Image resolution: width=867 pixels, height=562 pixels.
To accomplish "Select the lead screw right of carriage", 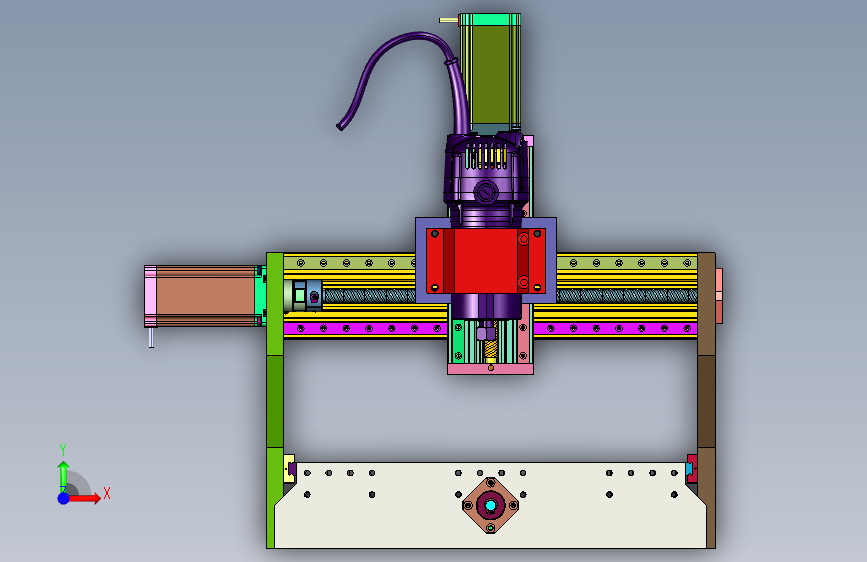I will 626,295.
